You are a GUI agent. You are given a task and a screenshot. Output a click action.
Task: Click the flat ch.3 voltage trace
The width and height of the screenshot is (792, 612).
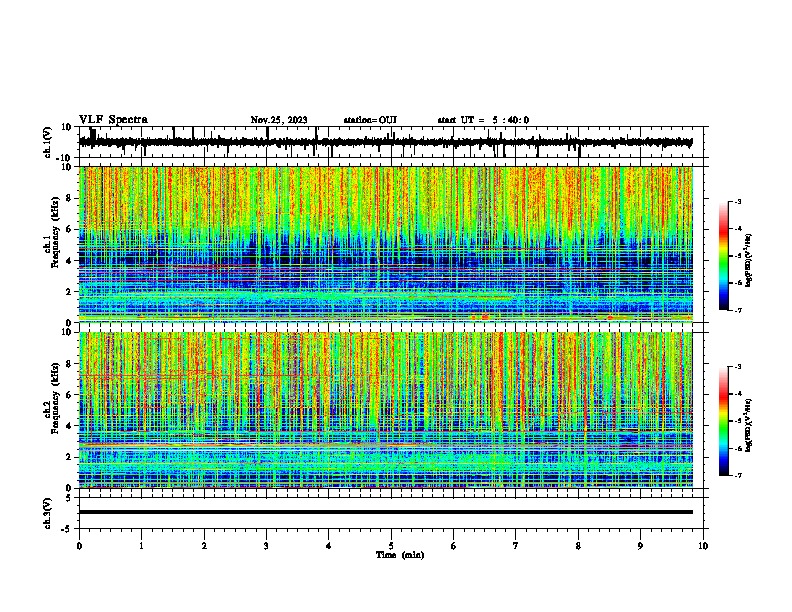point(386,512)
